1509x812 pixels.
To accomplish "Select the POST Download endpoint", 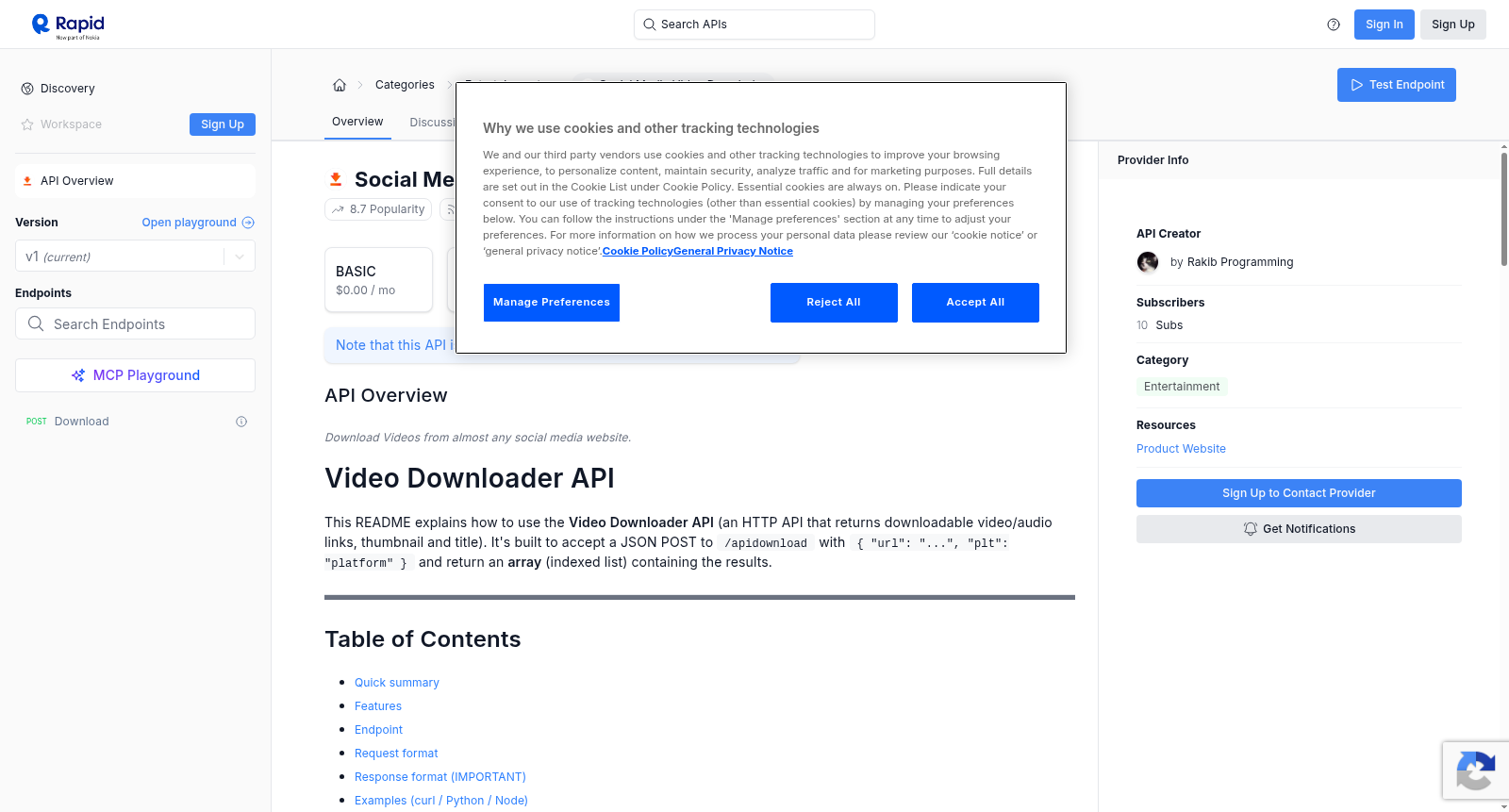I will tap(135, 422).
